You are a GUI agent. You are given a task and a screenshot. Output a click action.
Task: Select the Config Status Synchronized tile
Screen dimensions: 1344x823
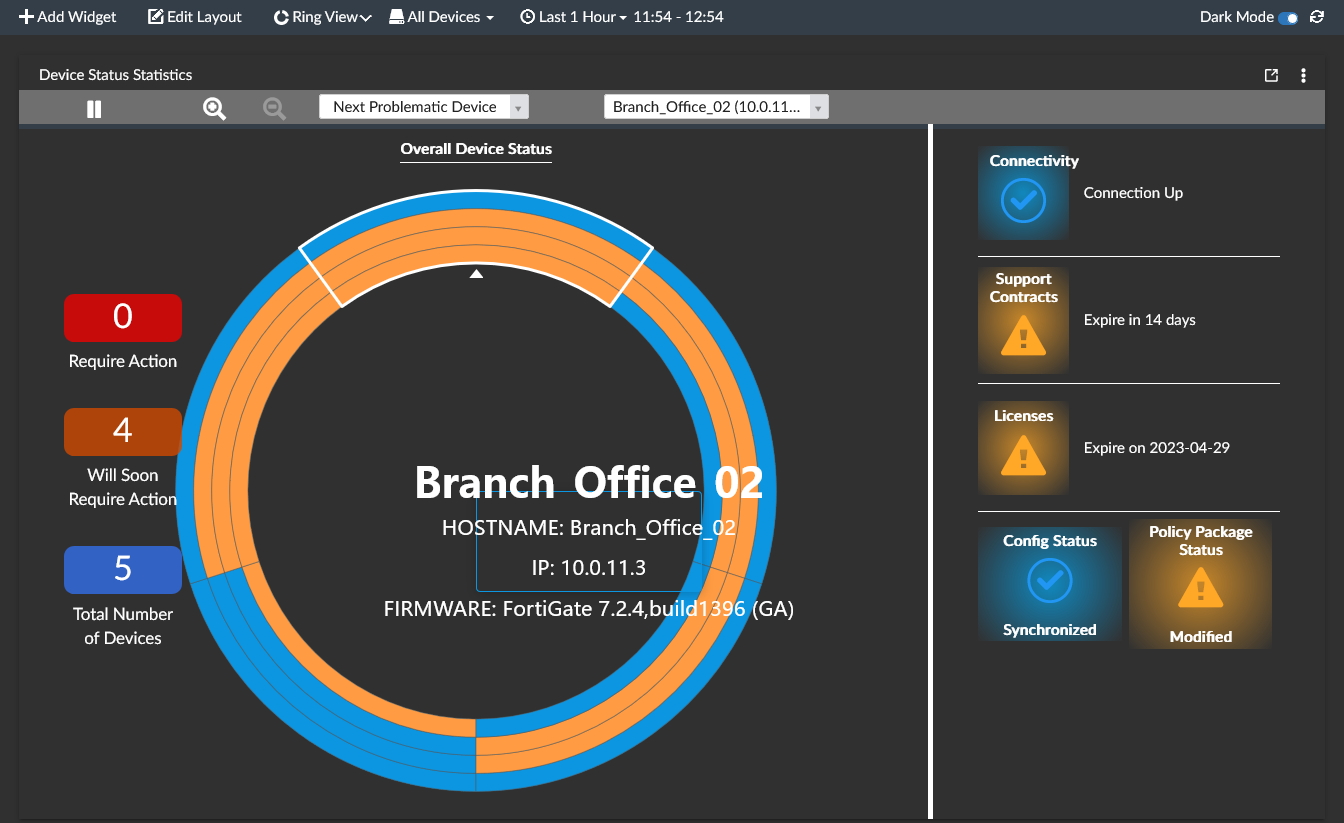point(1050,584)
